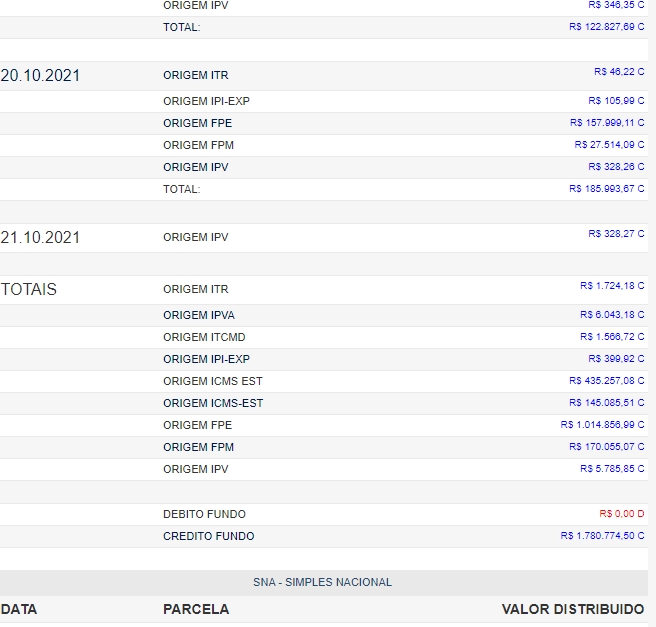Click the R$ 1.780.774,50 C credit value
The width and height of the screenshot is (656, 627).
pyautogui.click(x=602, y=536)
